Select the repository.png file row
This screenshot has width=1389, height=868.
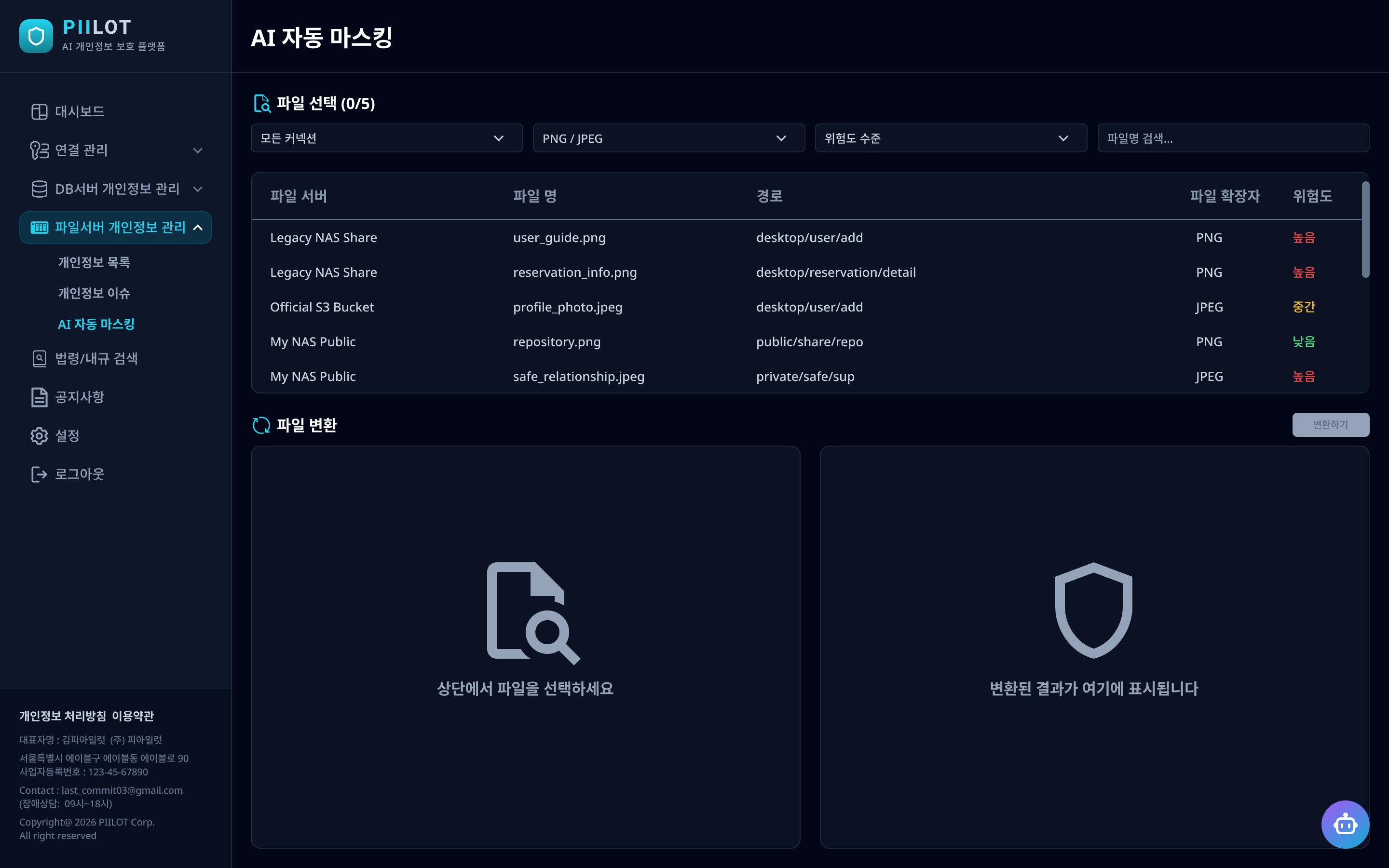tap(806, 341)
